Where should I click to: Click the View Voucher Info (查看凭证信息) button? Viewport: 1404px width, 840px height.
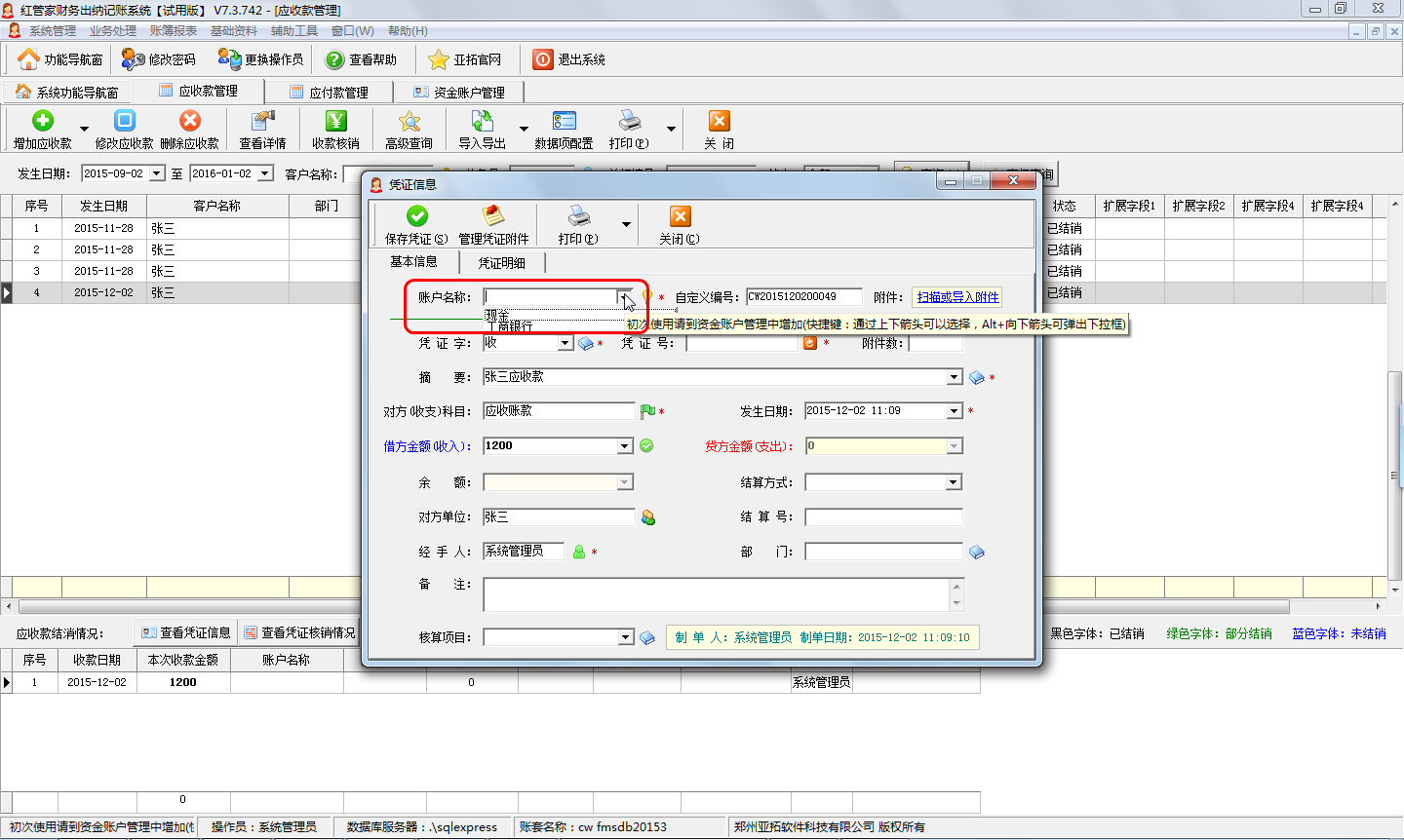click(x=186, y=632)
